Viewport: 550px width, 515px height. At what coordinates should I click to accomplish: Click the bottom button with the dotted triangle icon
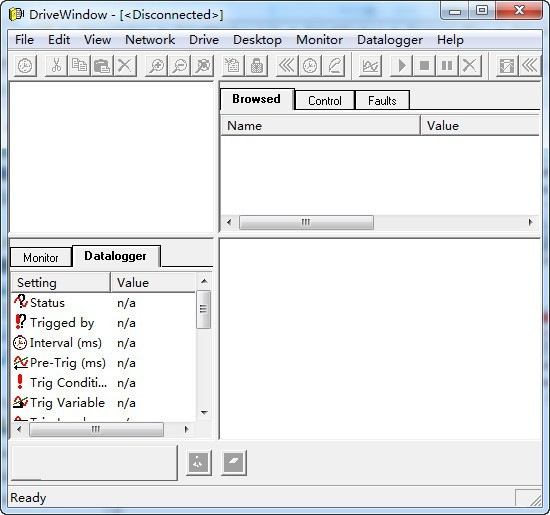(199, 463)
